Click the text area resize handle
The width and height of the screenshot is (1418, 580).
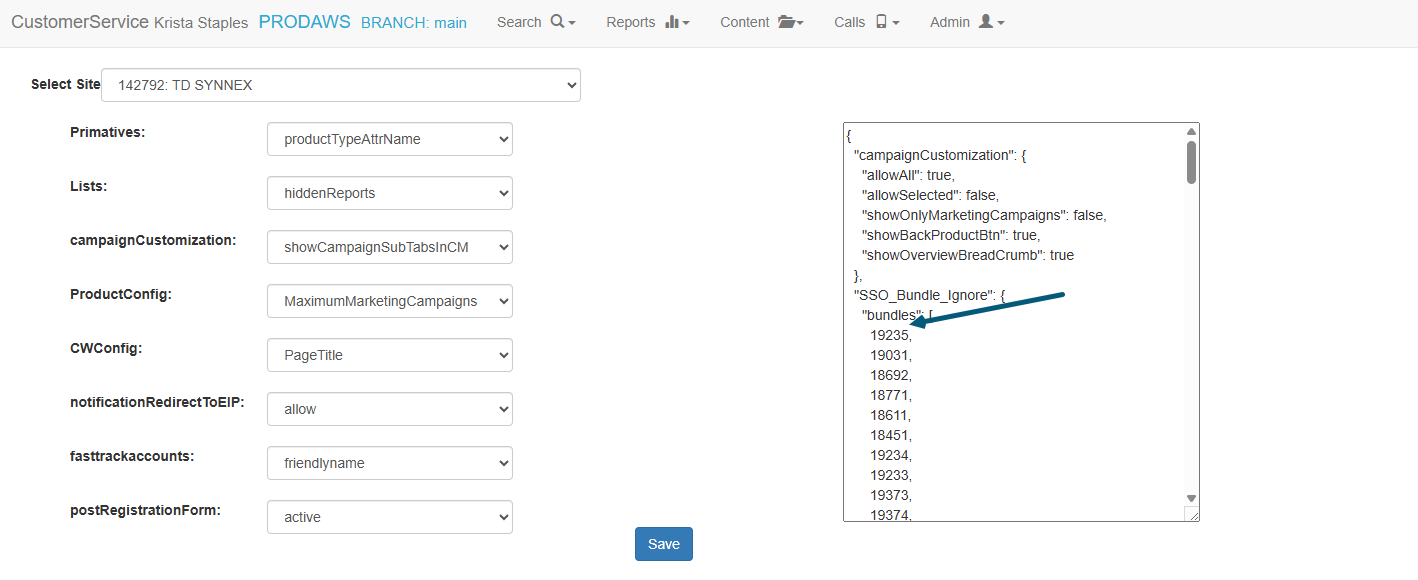(x=1192, y=514)
